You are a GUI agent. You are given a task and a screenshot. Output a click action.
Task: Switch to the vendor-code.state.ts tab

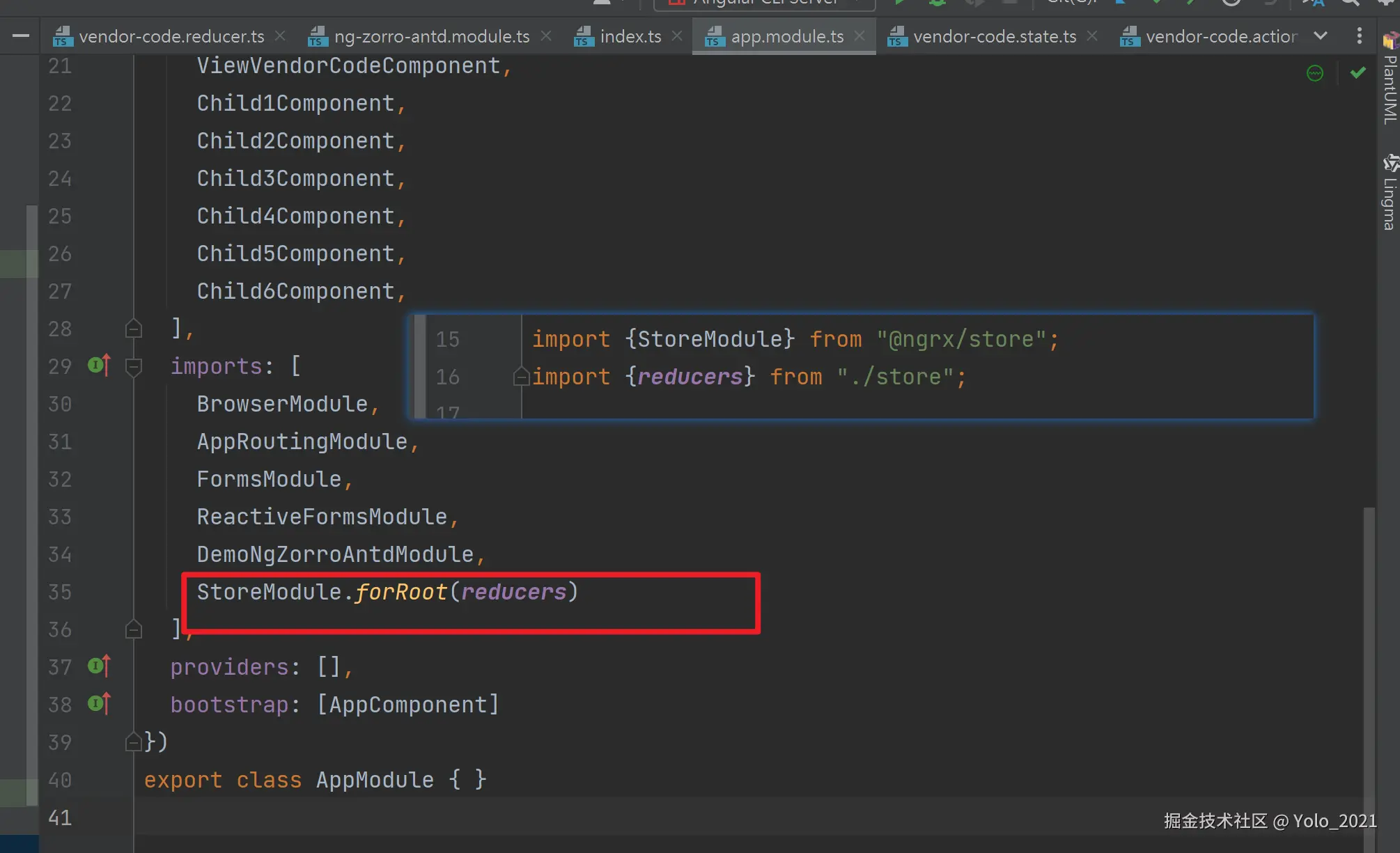(x=994, y=36)
